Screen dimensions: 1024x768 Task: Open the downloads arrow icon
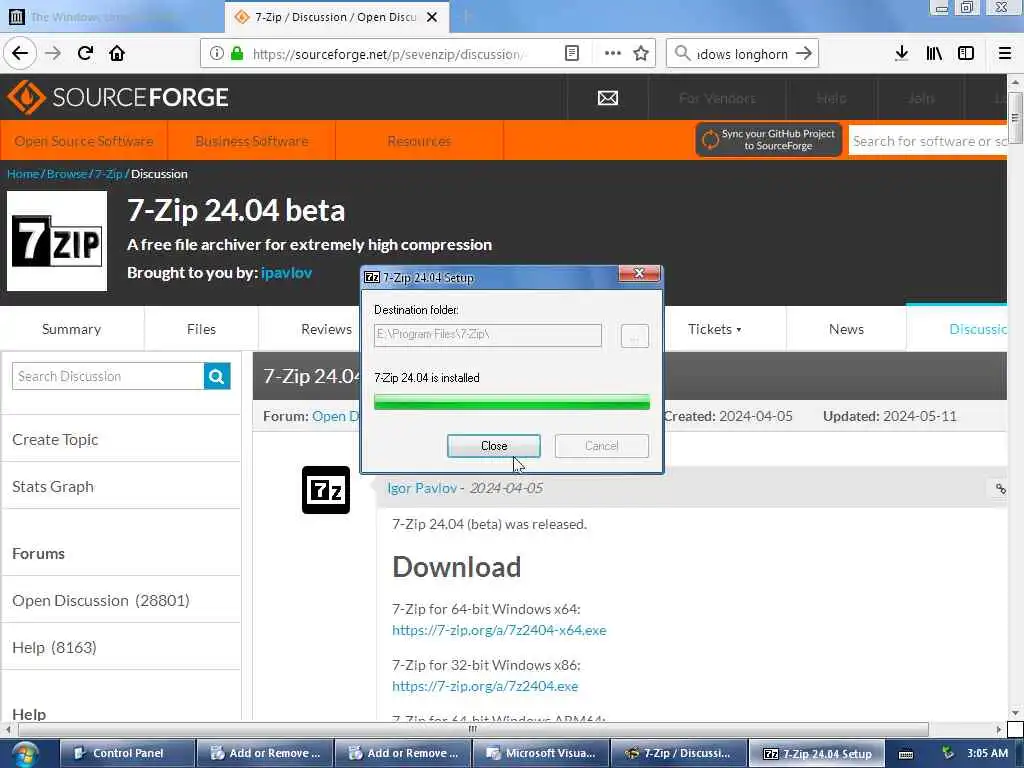point(901,54)
